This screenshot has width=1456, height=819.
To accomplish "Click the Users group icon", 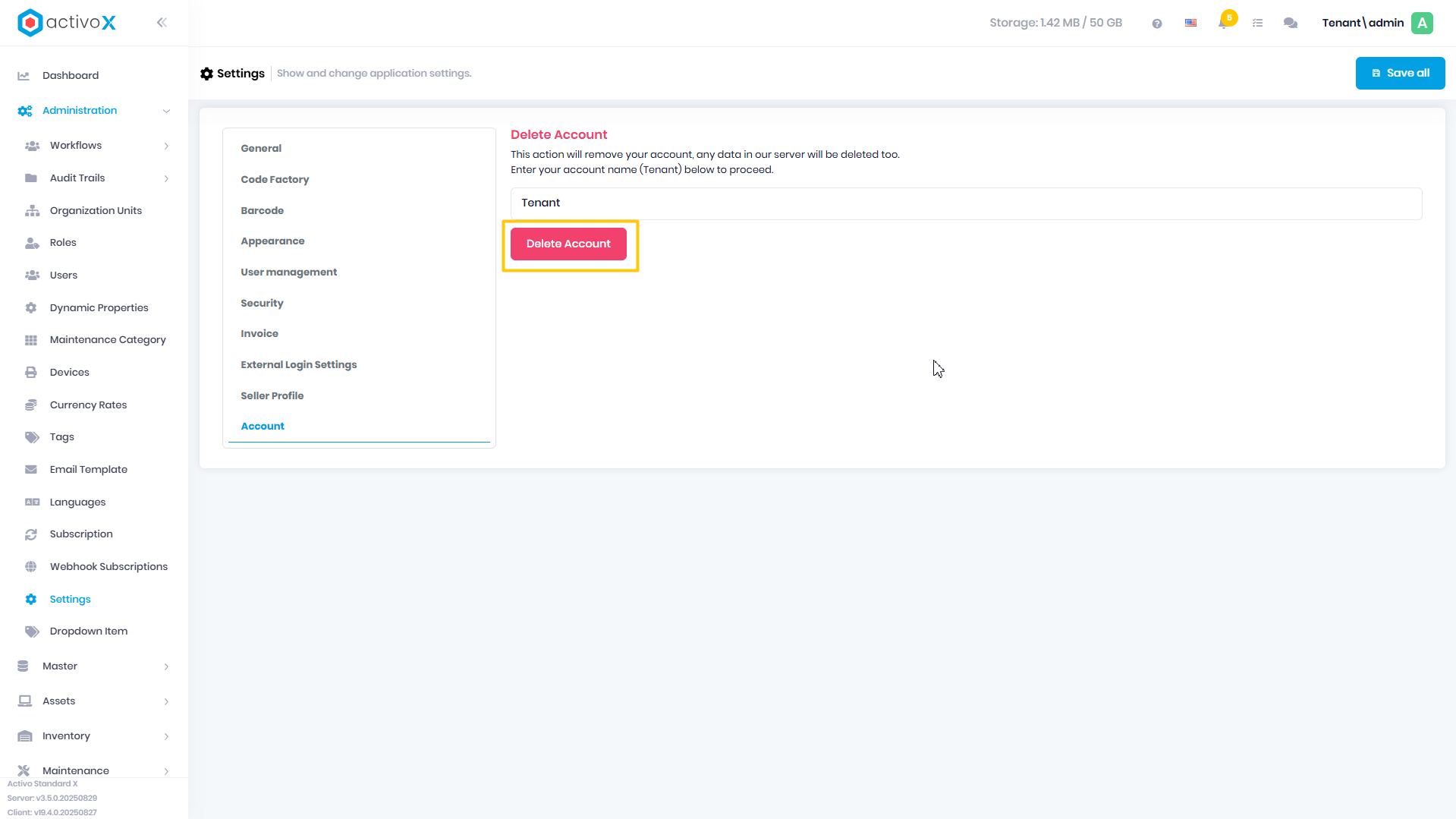I will tap(32, 276).
